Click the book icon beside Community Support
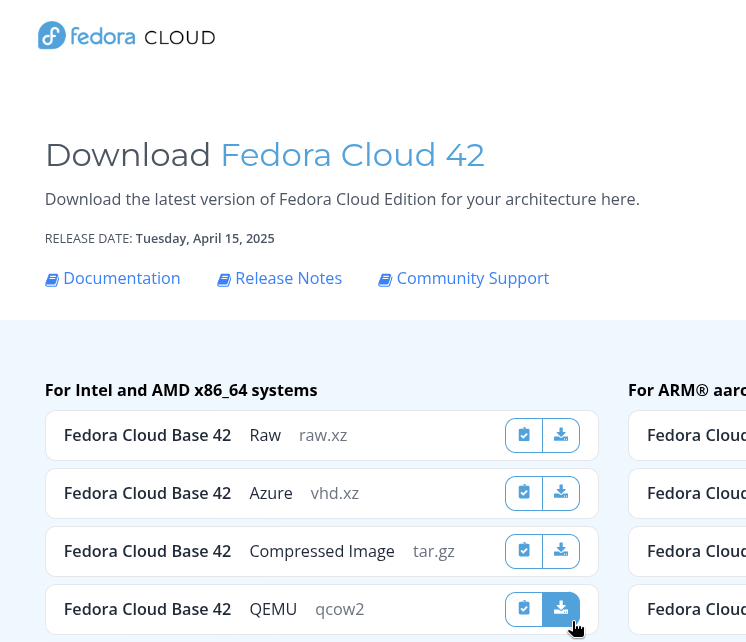746x642 pixels. pos(385,280)
